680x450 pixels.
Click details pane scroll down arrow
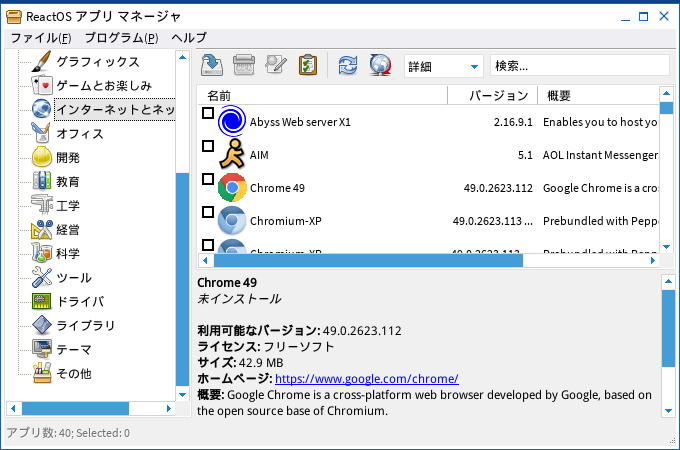tap(668, 411)
